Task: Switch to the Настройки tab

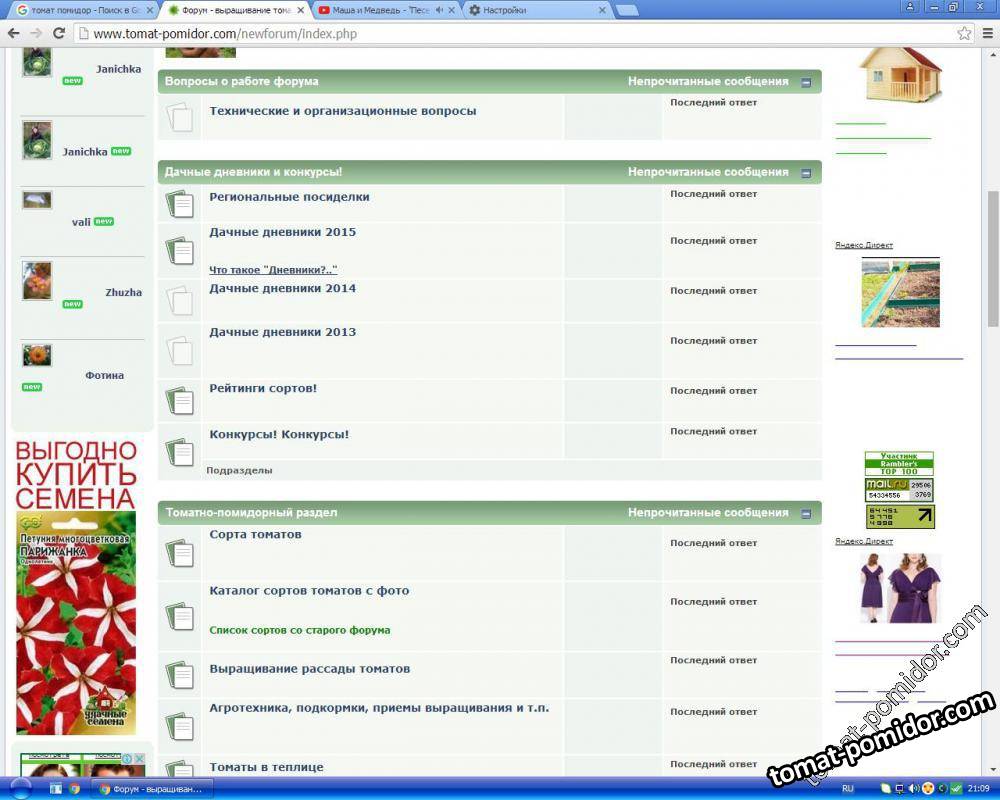Action: (538, 10)
